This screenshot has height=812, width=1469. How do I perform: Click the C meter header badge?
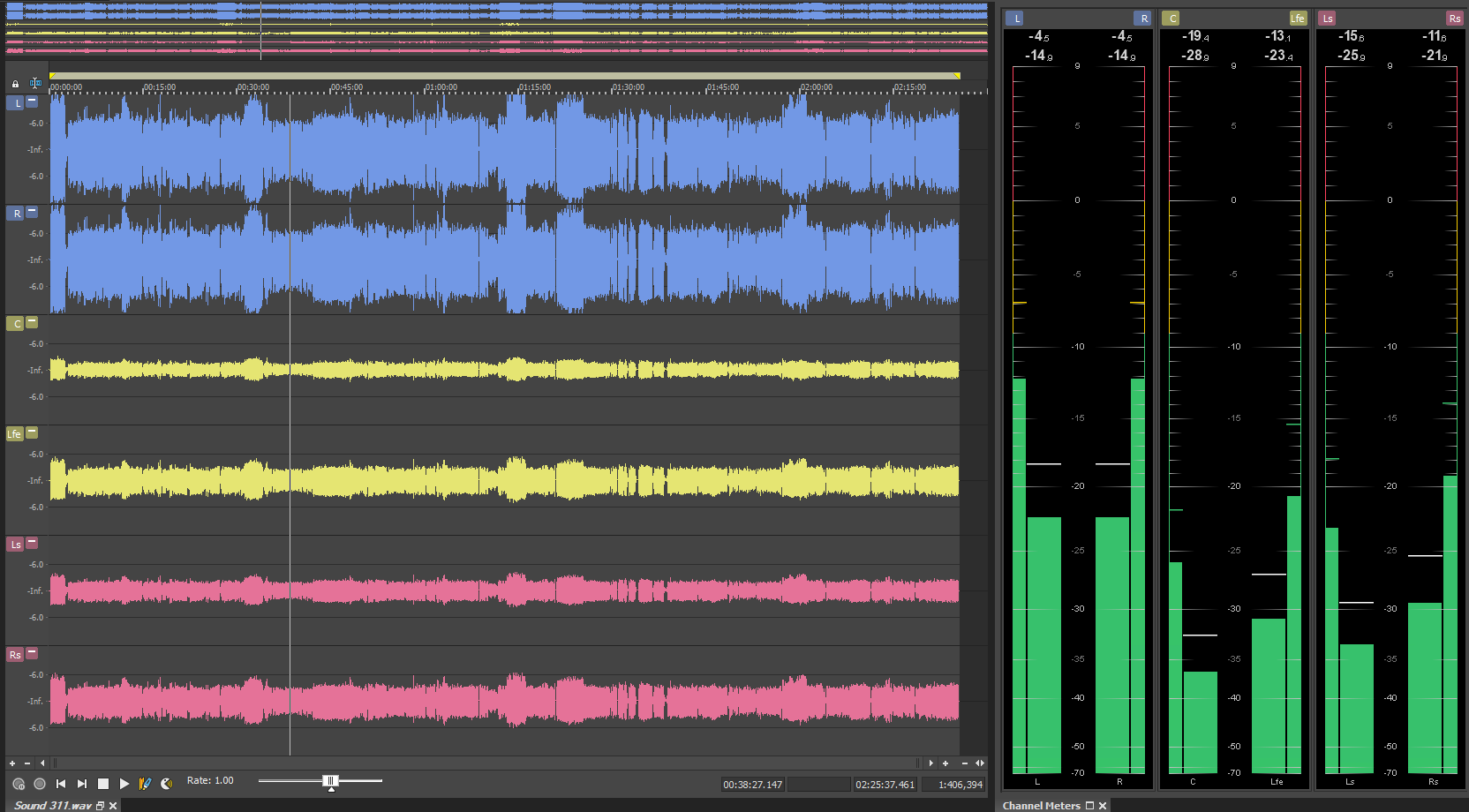pos(1171,19)
